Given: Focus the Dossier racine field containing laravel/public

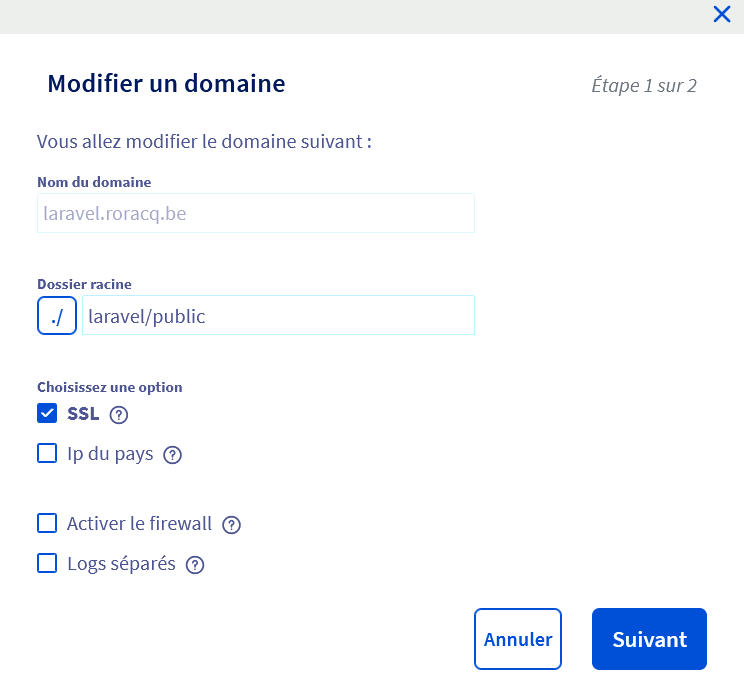Looking at the screenshot, I should pyautogui.click(x=279, y=315).
